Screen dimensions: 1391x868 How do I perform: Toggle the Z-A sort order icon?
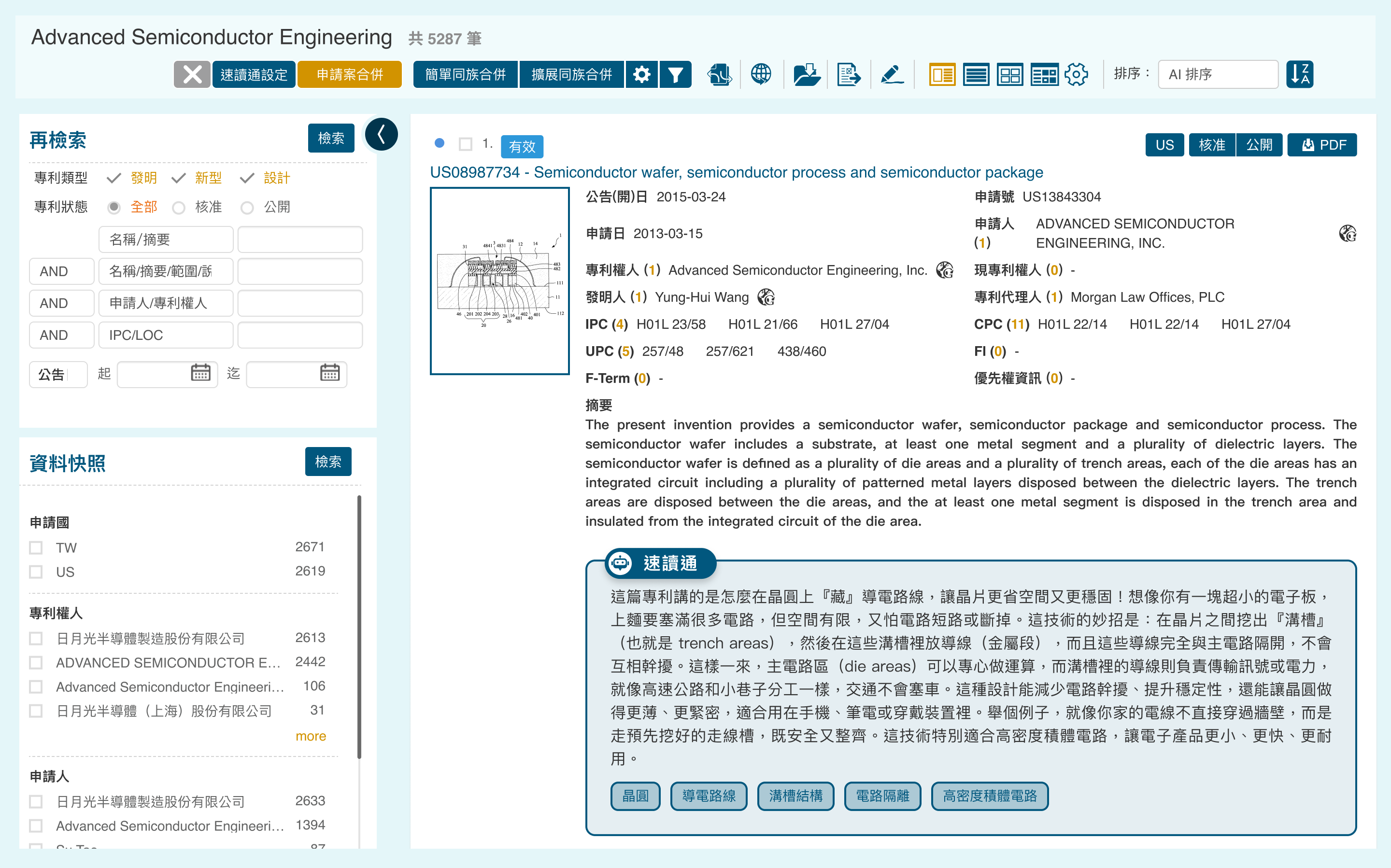point(1300,75)
